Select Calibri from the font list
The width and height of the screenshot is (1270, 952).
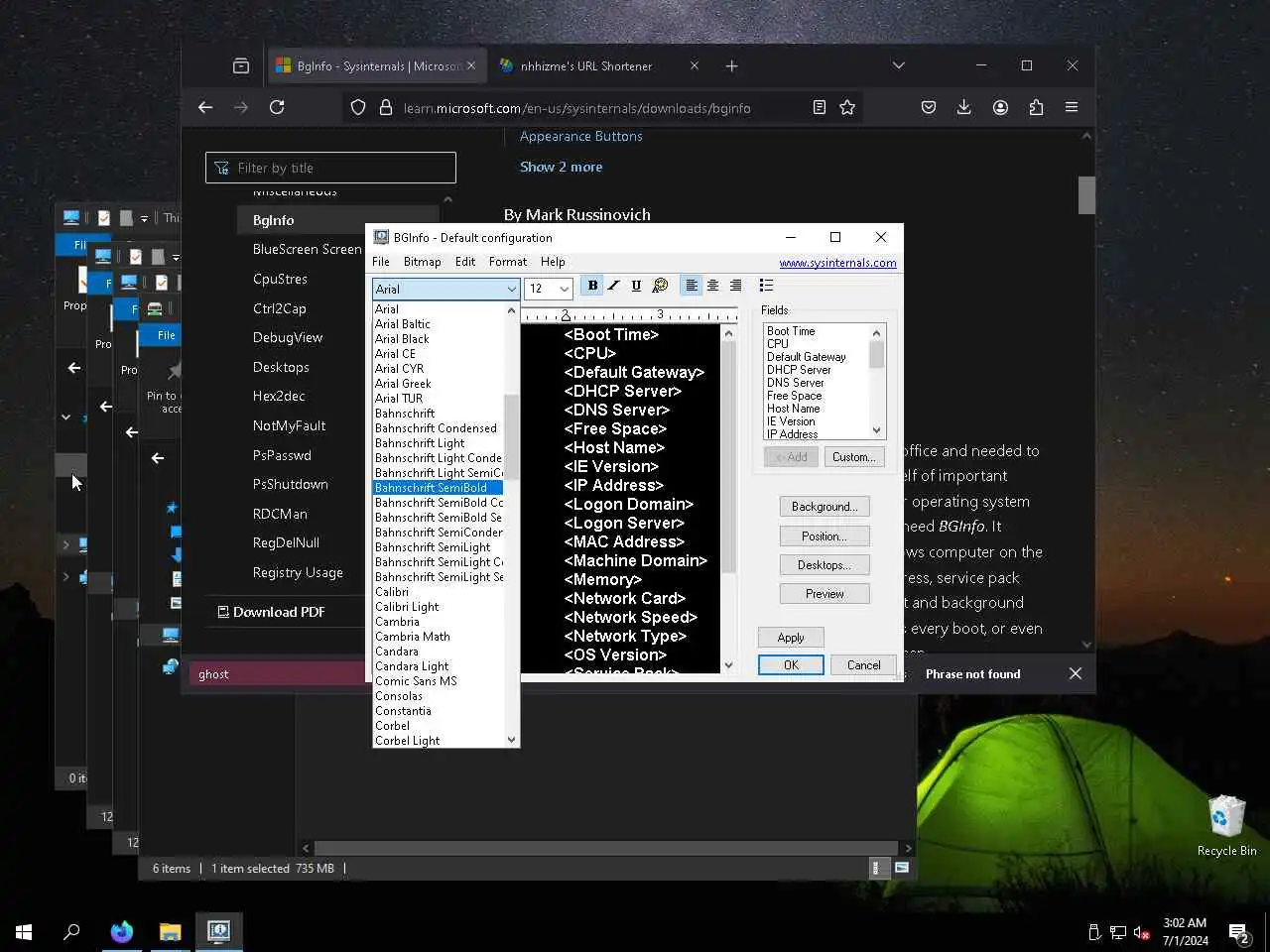pyautogui.click(x=438, y=592)
